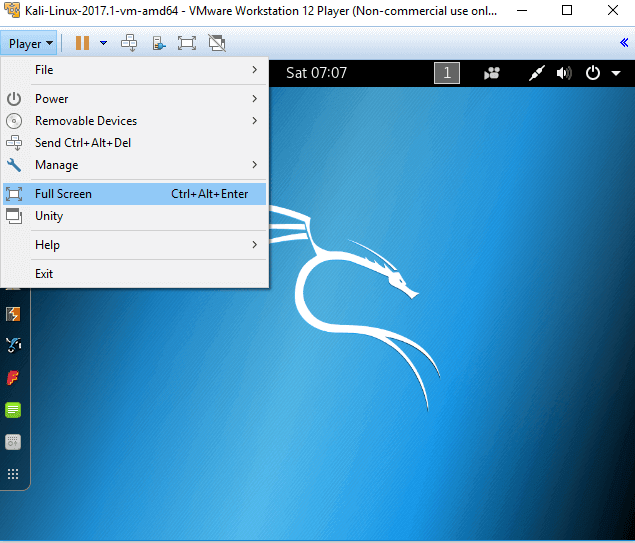Screen dimensions: 635x543
Task: Click the File submenu arrow
Action: (254, 70)
